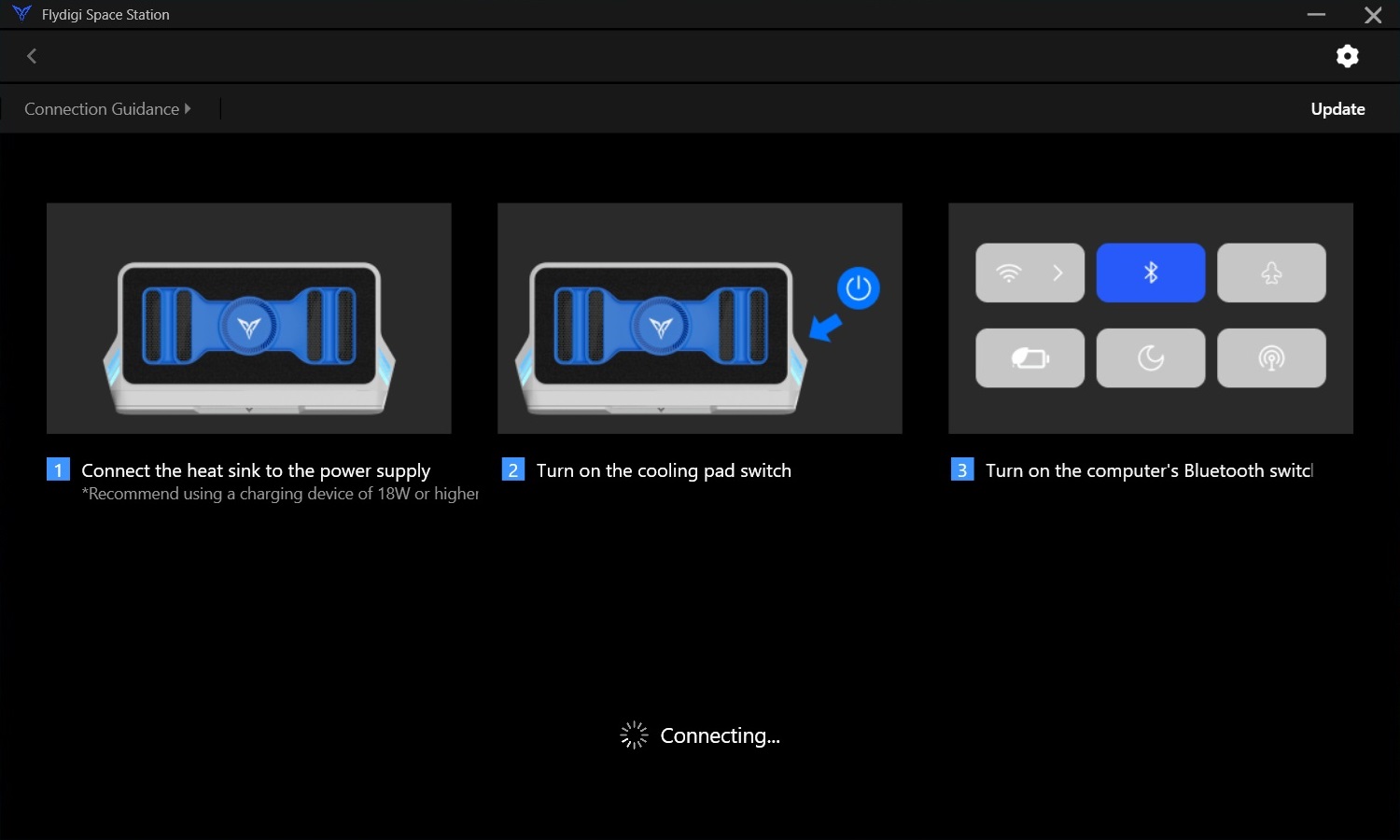Click the 18W charging device recommendation note

tap(280, 494)
